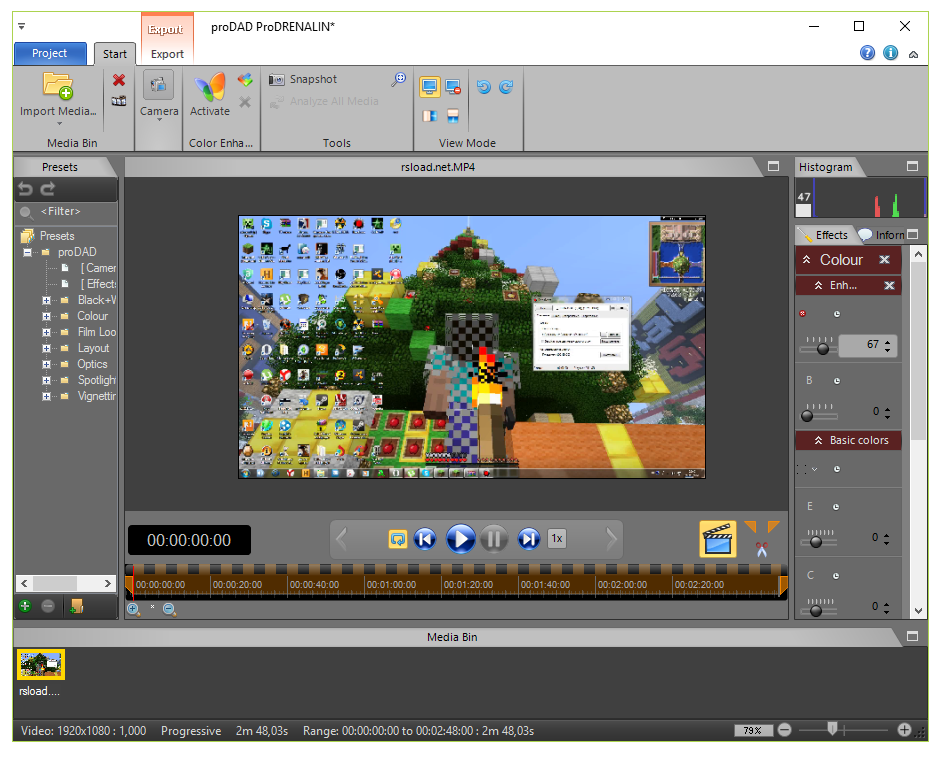The width and height of the screenshot is (942, 758).
Task: Click the Import Media folder icon
Action: (58, 86)
